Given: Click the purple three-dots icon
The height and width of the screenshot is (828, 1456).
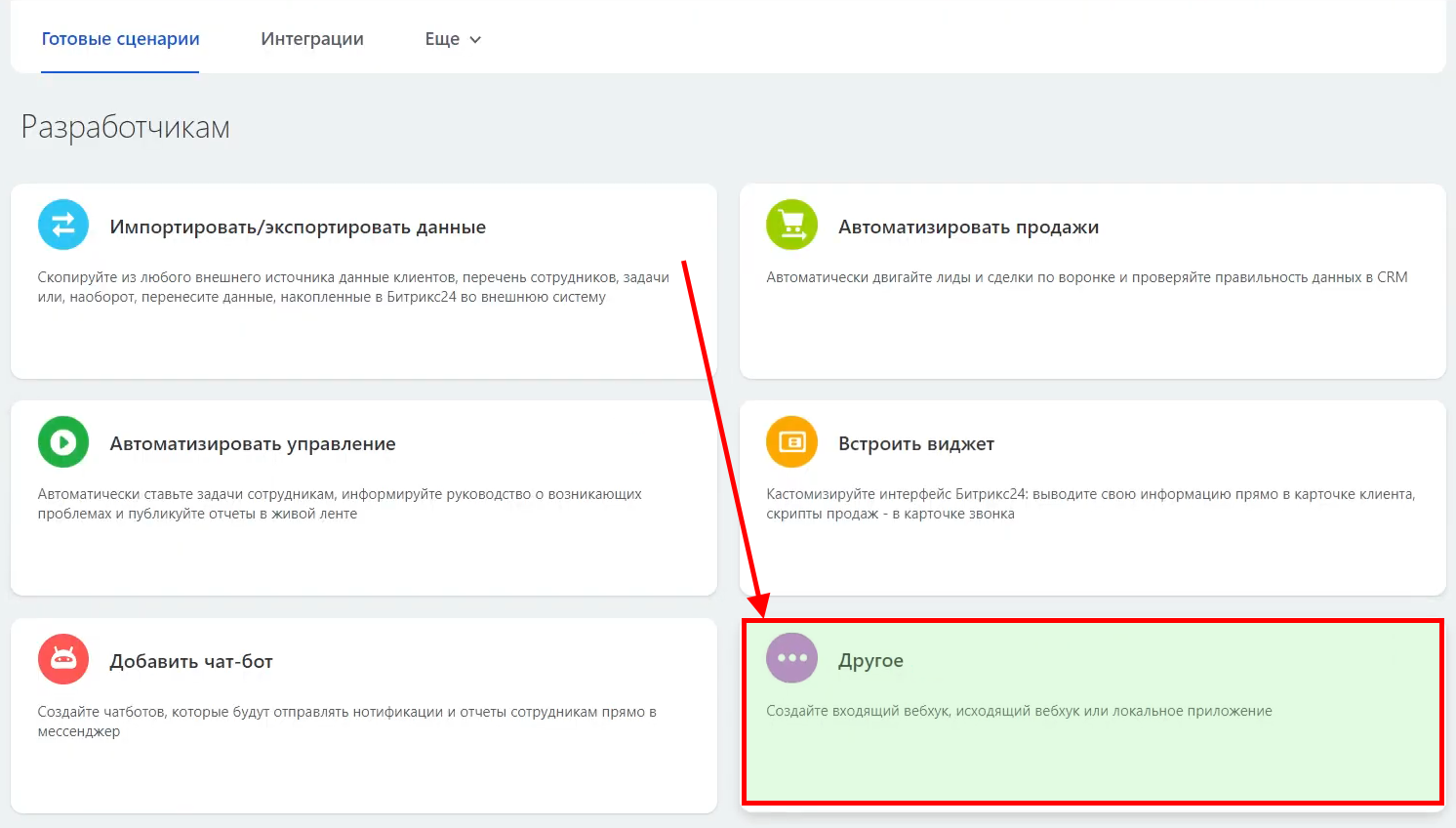Looking at the screenshot, I should pos(791,658).
